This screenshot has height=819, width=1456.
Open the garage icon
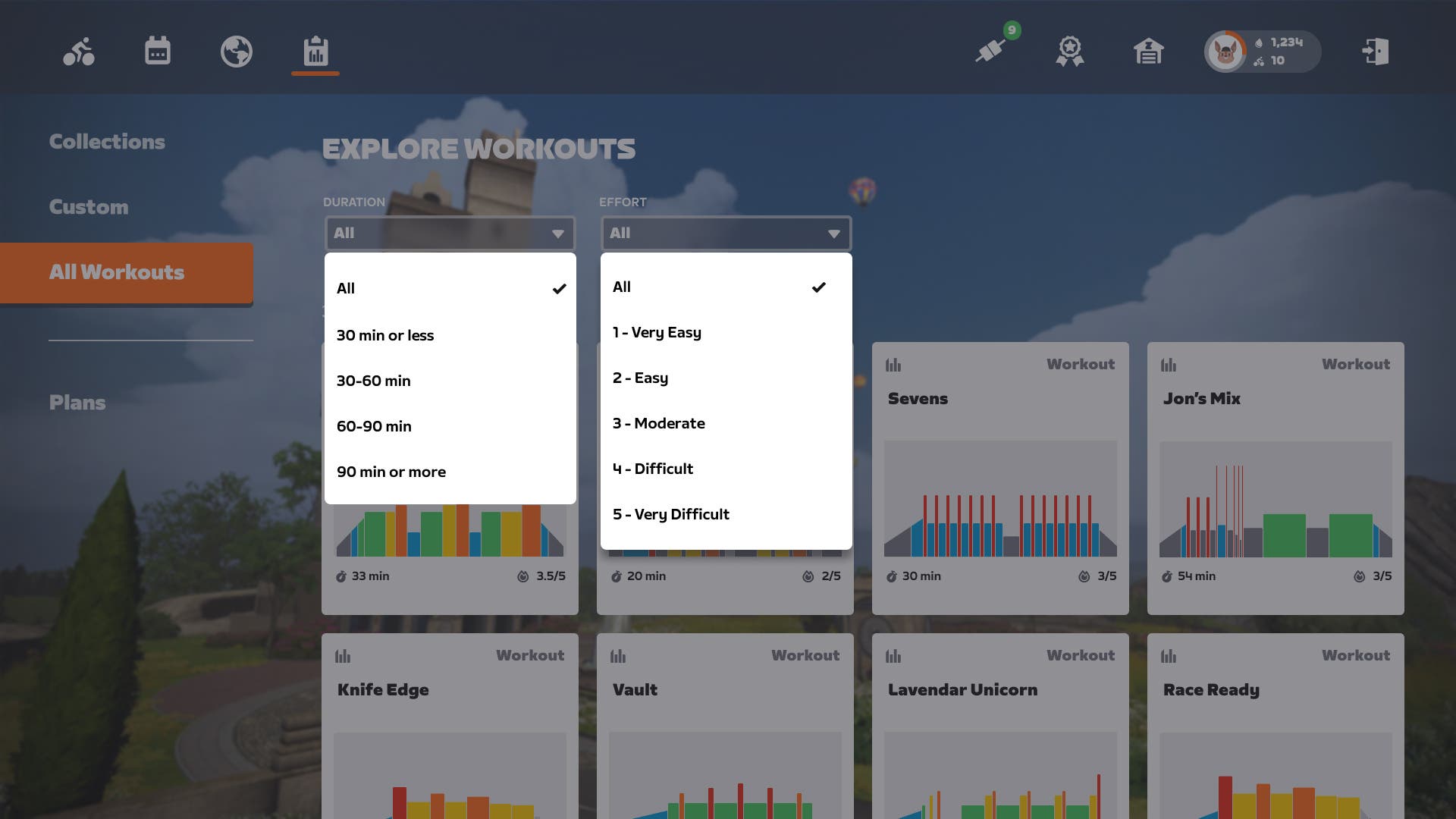(1149, 52)
